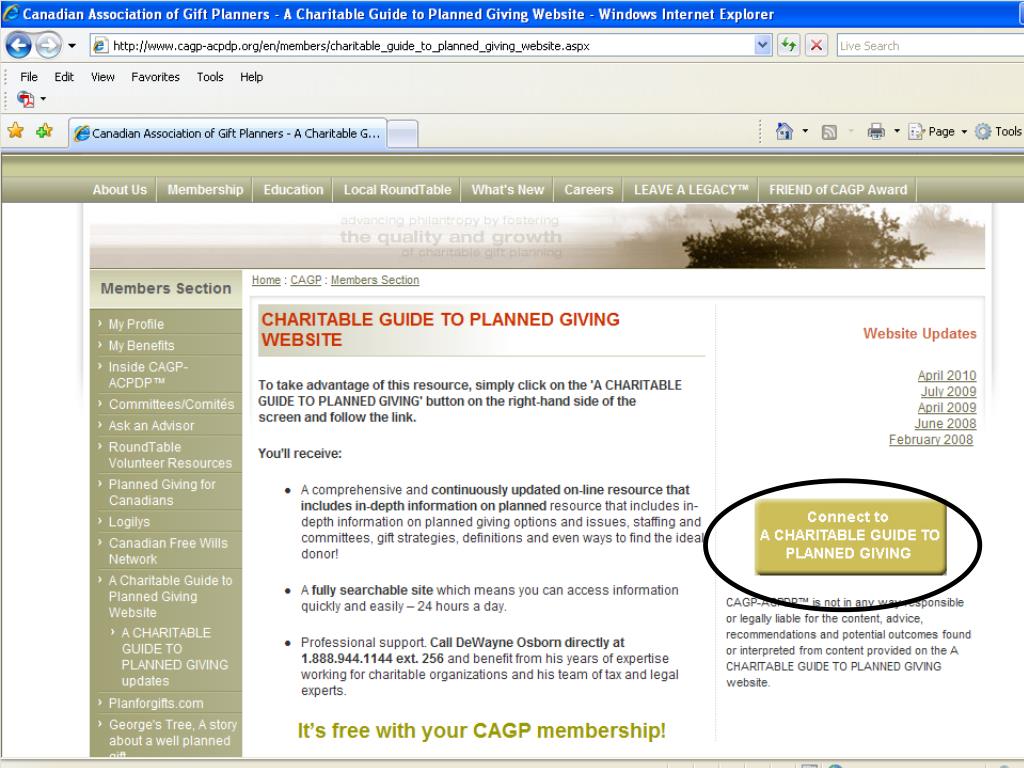The width and height of the screenshot is (1024, 768).
Task: Open Planforgifts.com sidebar link
Action: click(155, 703)
